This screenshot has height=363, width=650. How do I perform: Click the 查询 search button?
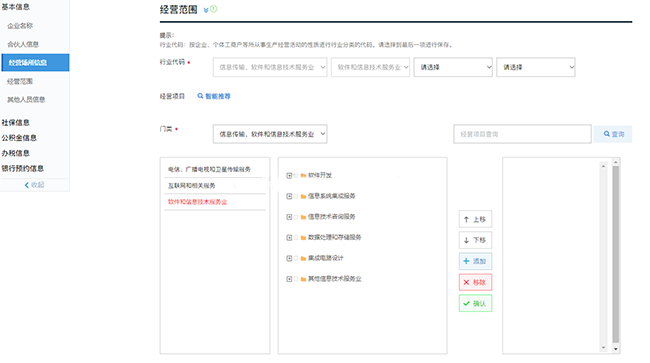613,134
